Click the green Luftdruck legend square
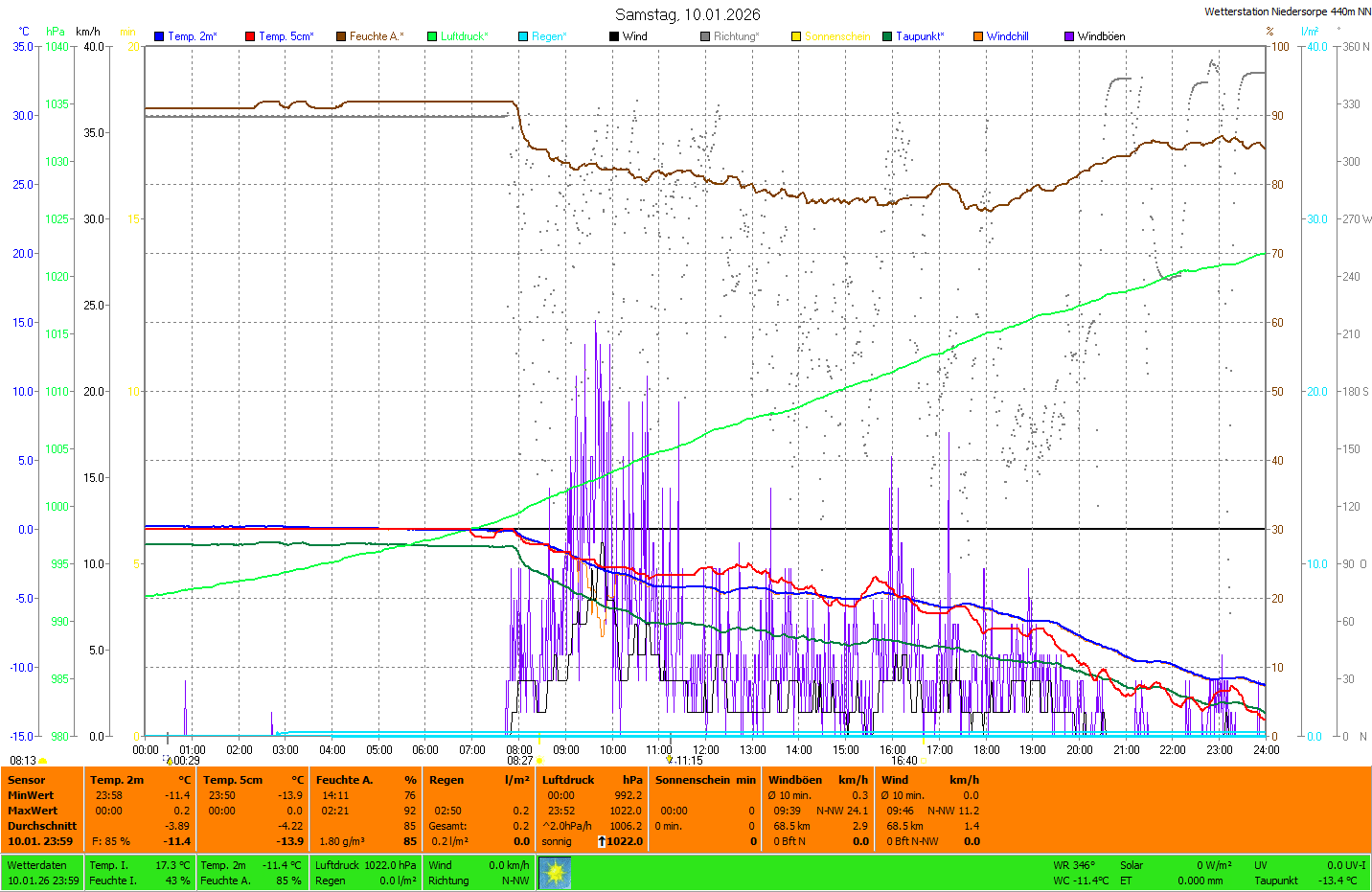This screenshot has width=1372, height=892. (432, 36)
